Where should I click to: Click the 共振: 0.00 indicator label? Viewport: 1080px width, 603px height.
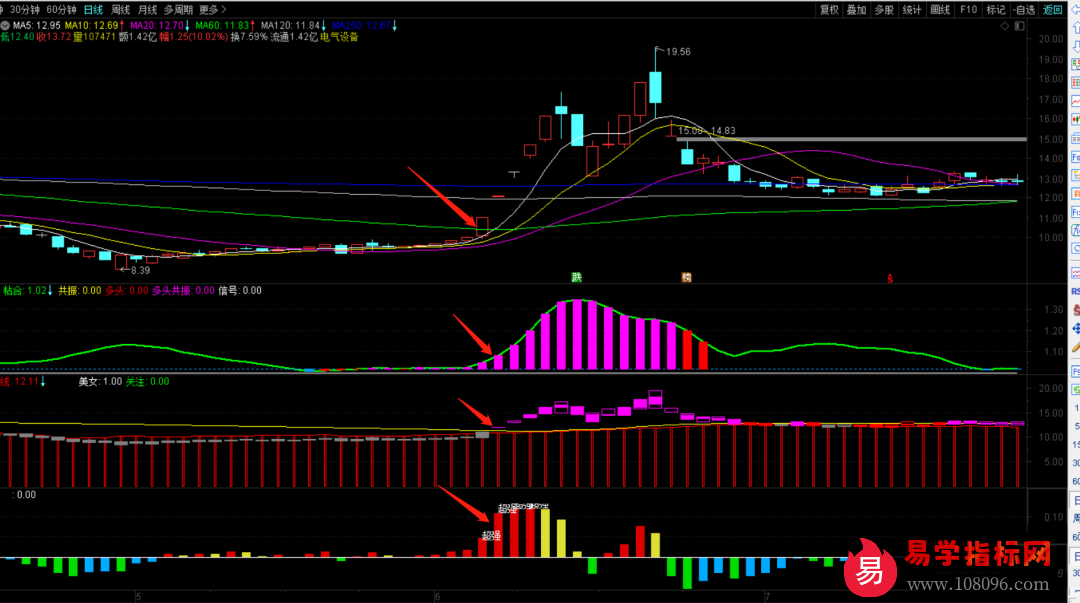click(x=80, y=291)
